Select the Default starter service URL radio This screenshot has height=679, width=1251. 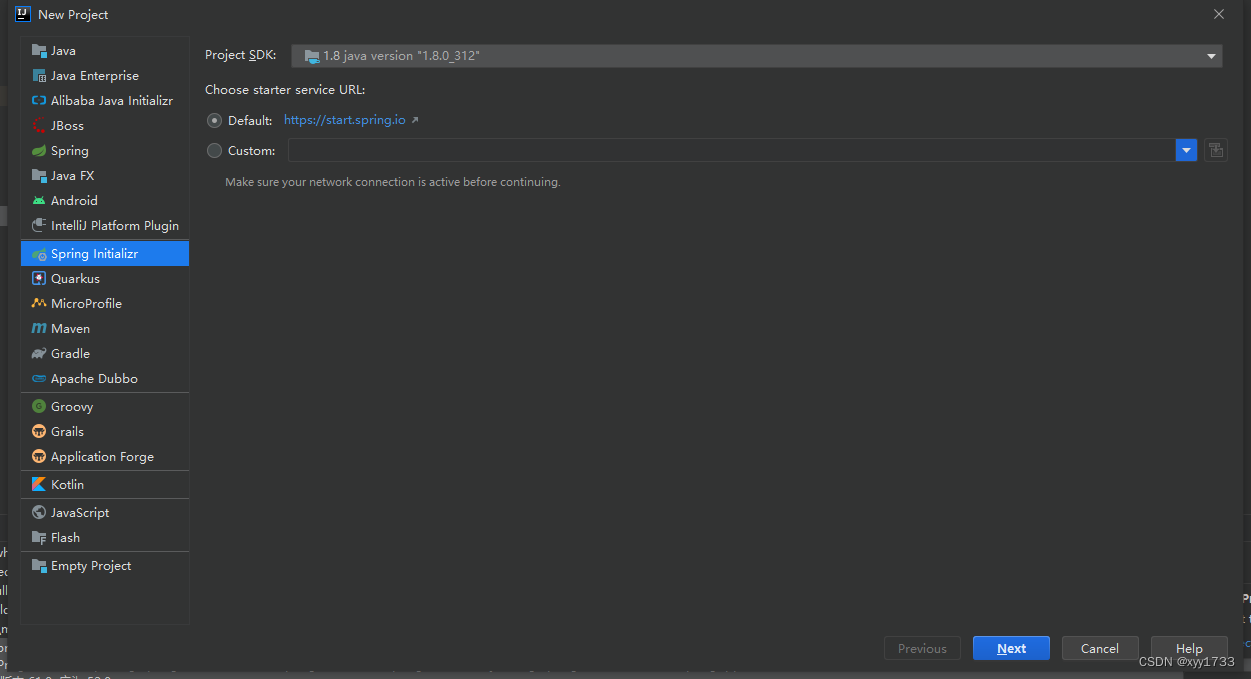point(214,120)
